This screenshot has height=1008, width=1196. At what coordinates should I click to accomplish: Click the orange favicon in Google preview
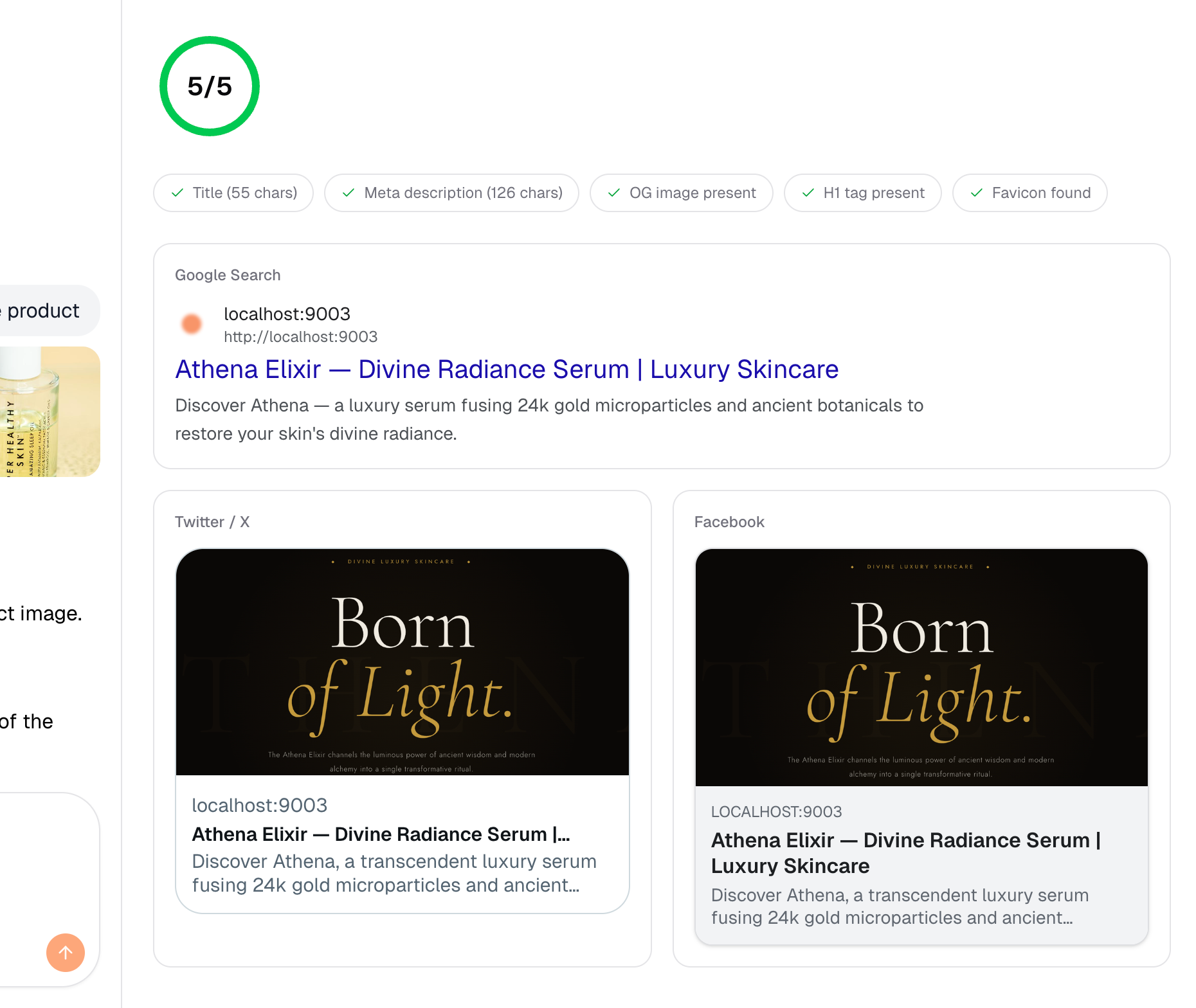[192, 324]
